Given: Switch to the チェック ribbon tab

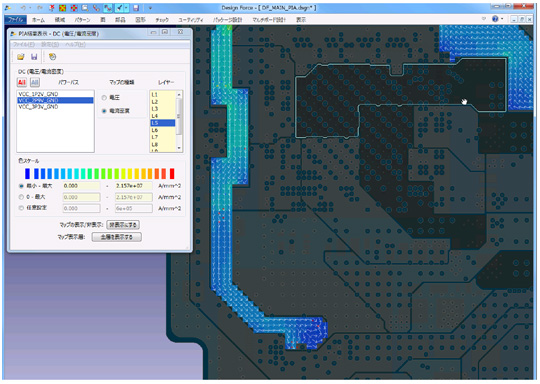Looking at the screenshot, I should point(162,20).
